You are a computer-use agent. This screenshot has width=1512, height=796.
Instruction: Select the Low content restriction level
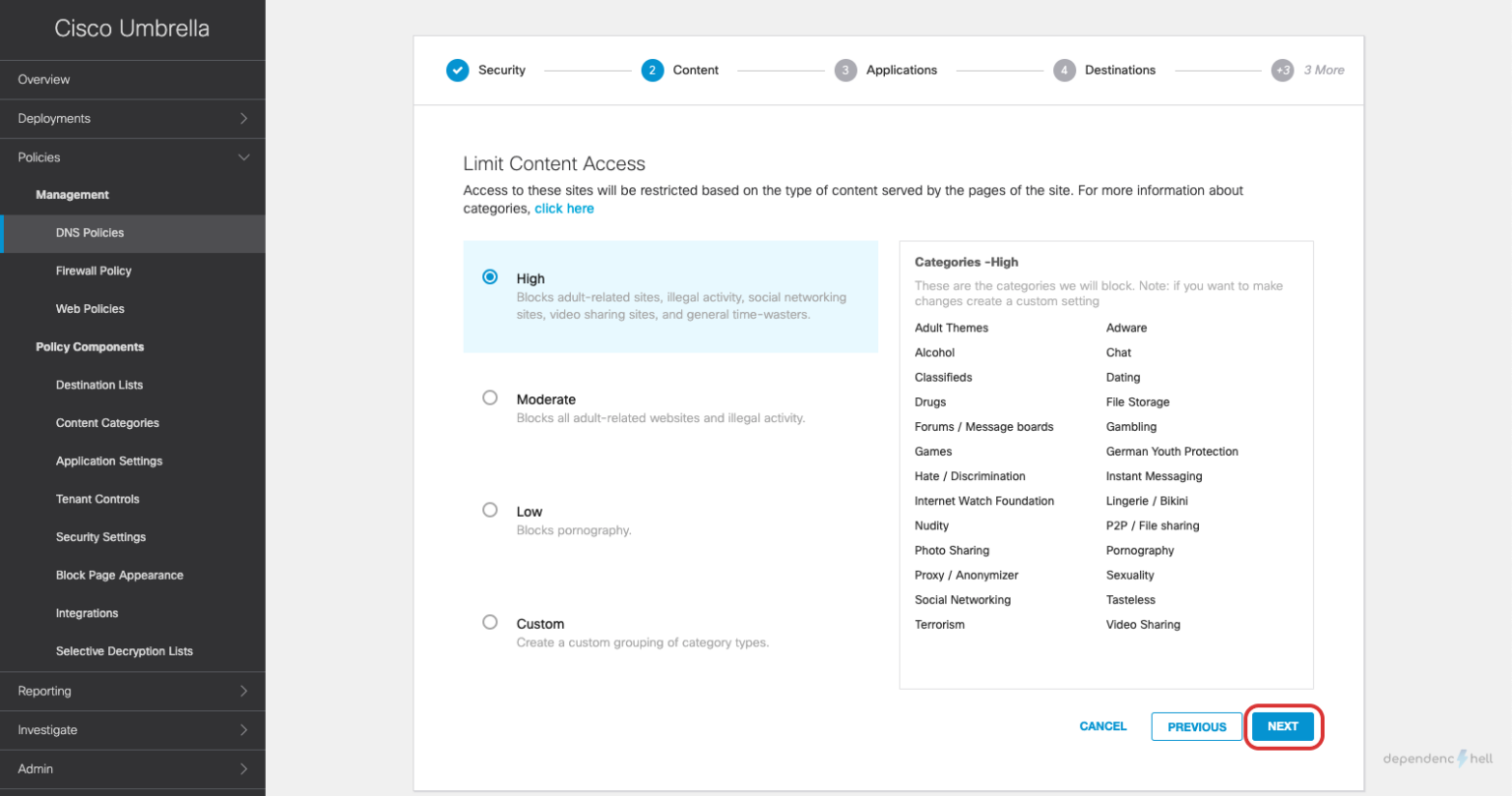pyautogui.click(x=490, y=510)
